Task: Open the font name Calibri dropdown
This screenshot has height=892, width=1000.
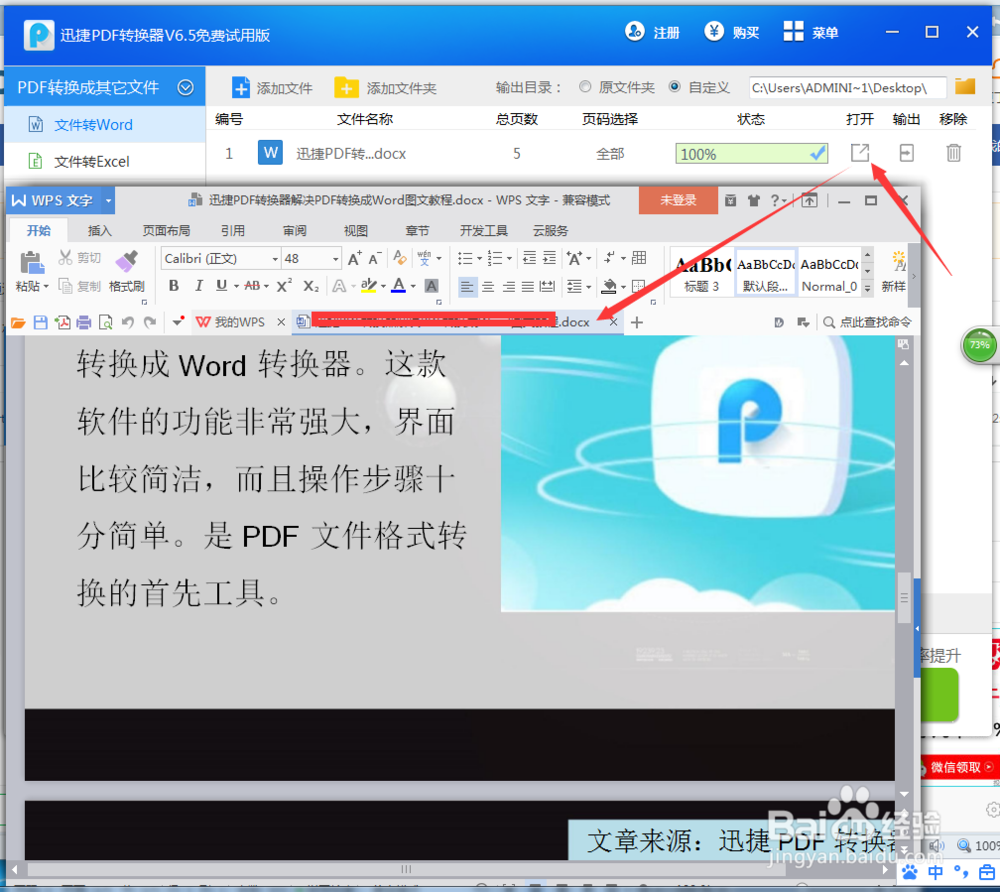Action: tap(275, 259)
